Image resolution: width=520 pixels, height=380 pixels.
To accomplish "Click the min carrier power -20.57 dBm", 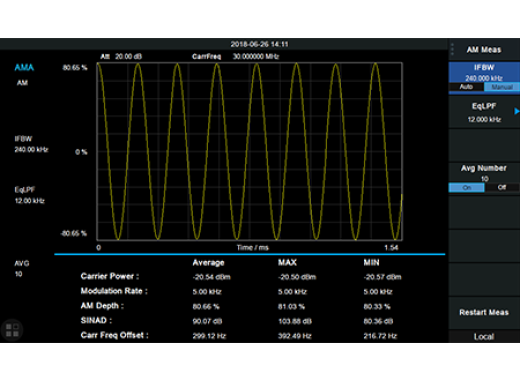I will [382, 277].
